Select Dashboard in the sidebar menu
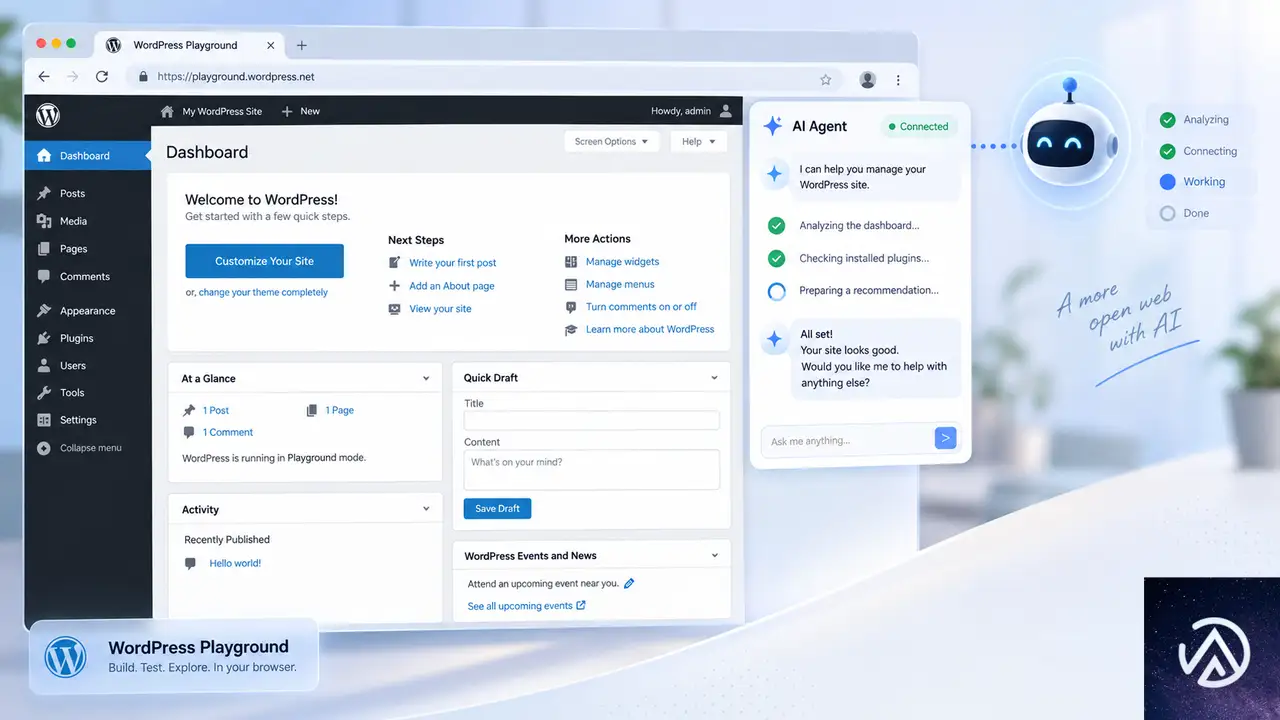 (88, 156)
